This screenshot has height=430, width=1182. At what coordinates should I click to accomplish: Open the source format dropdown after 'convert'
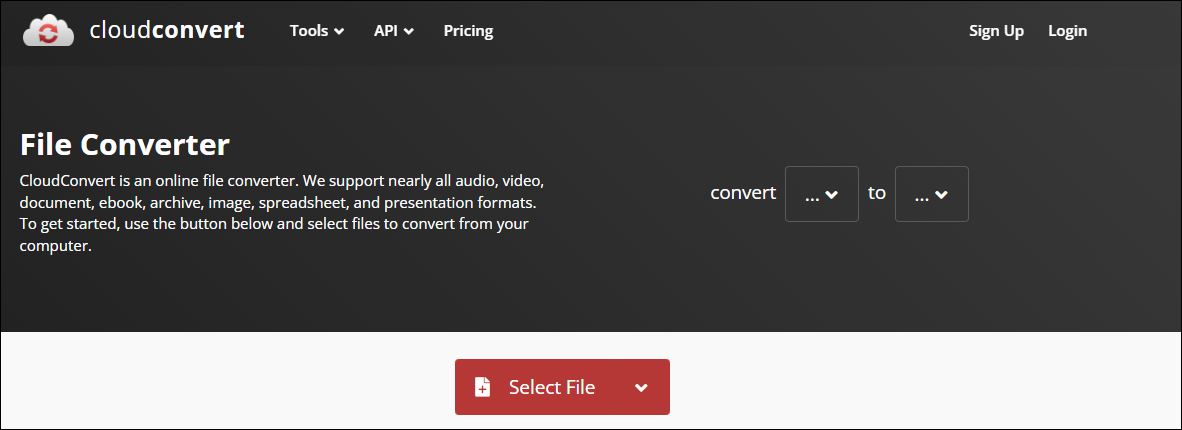click(x=822, y=194)
